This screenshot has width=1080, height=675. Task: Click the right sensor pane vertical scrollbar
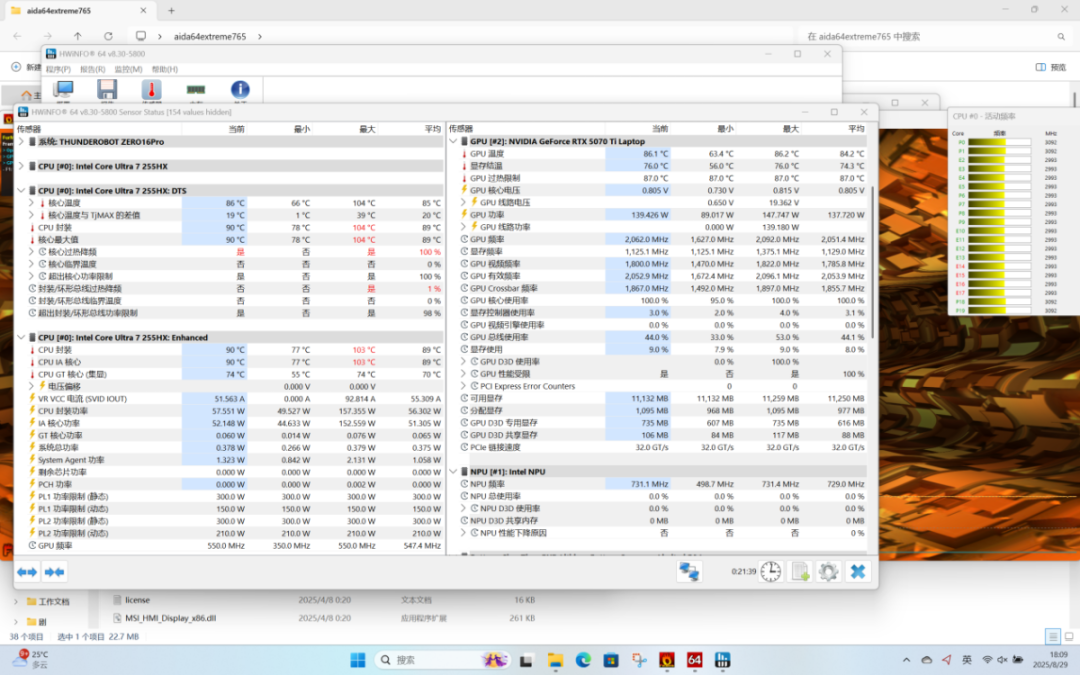pyautogui.click(x=873, y=262)
